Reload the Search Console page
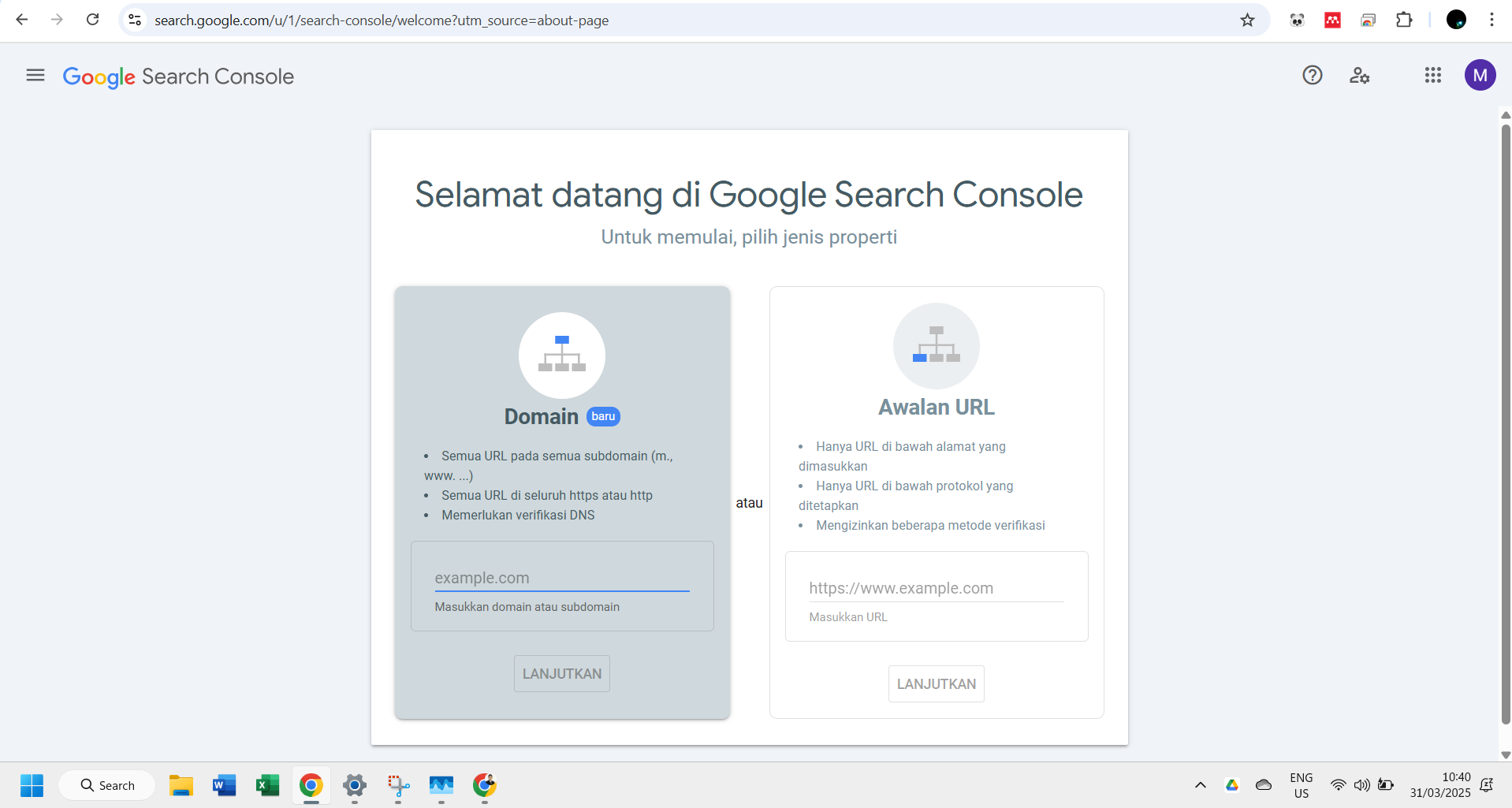The image size is (1512, 808). click(x=92, y=20)
